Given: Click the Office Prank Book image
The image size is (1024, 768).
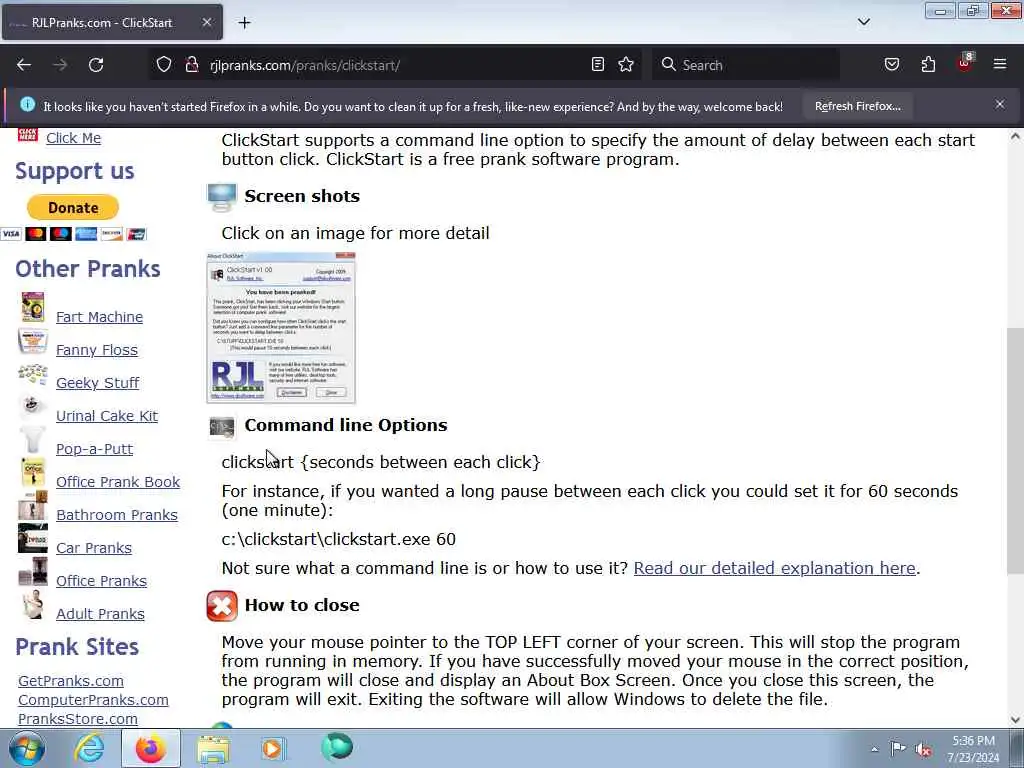Looking at the screenshot, I should point(32,472).
